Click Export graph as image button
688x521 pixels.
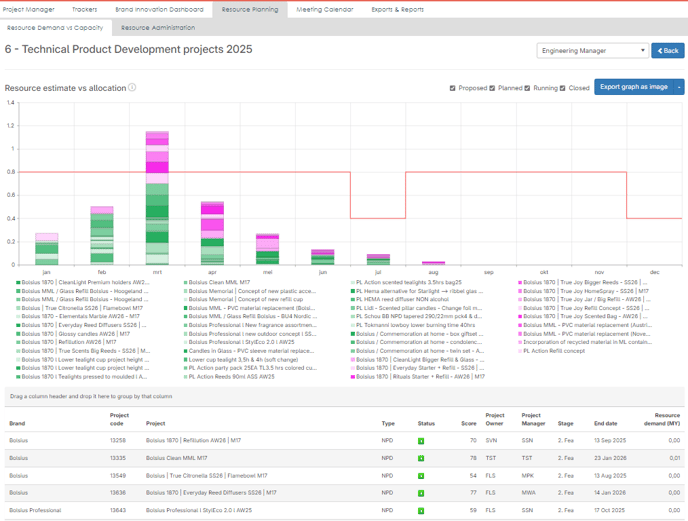tap(634, 87)
